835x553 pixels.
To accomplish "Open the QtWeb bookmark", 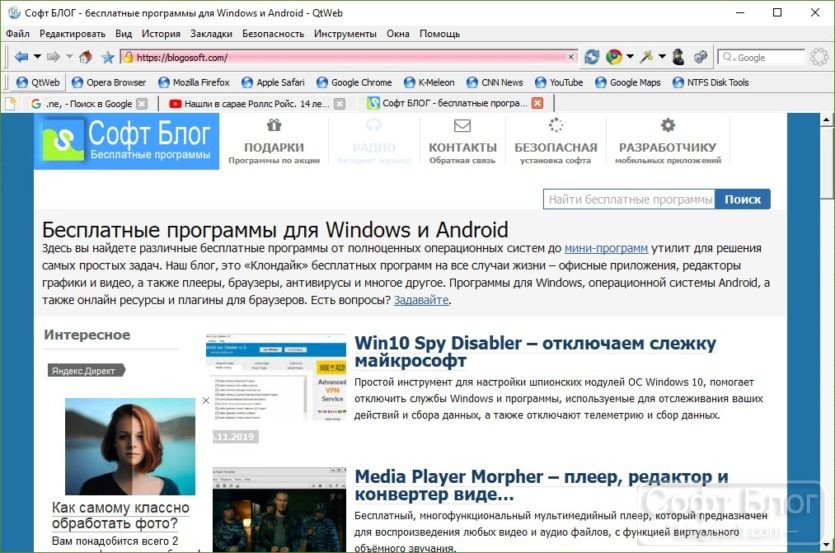I will pyautogui.click(x=38, y=83).
